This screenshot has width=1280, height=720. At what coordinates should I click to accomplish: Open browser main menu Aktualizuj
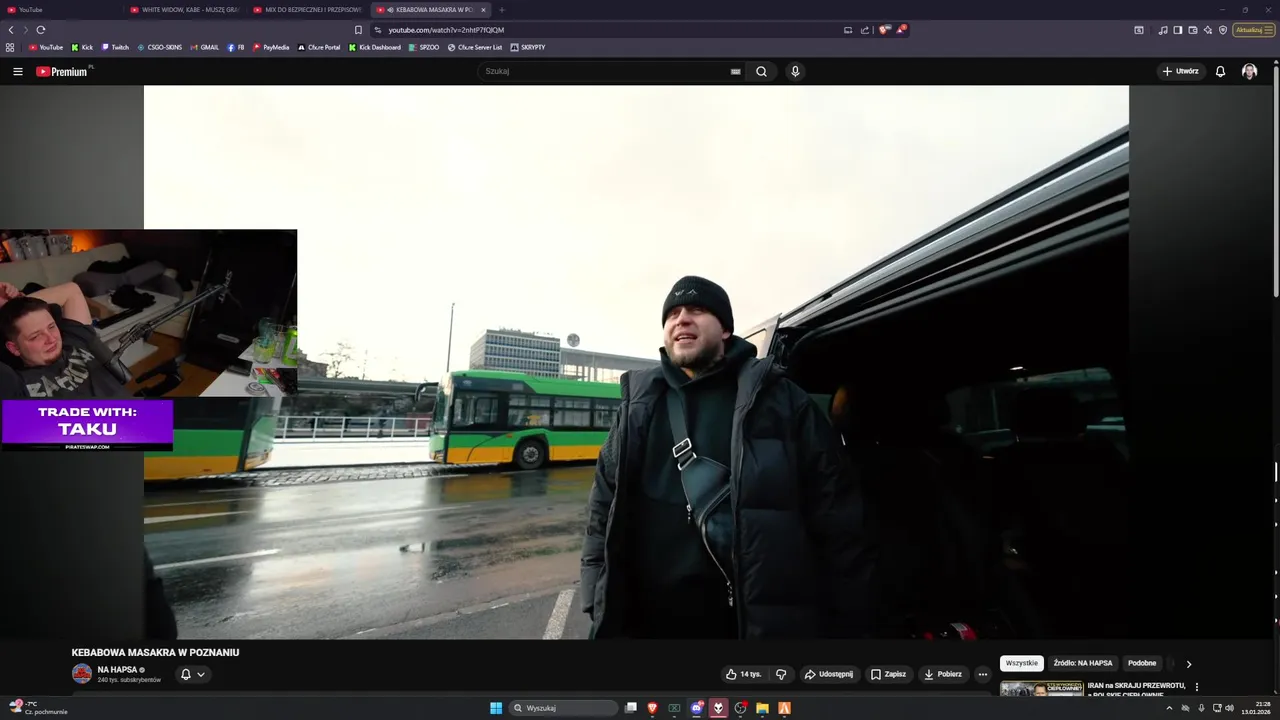tap(1253, 30)
